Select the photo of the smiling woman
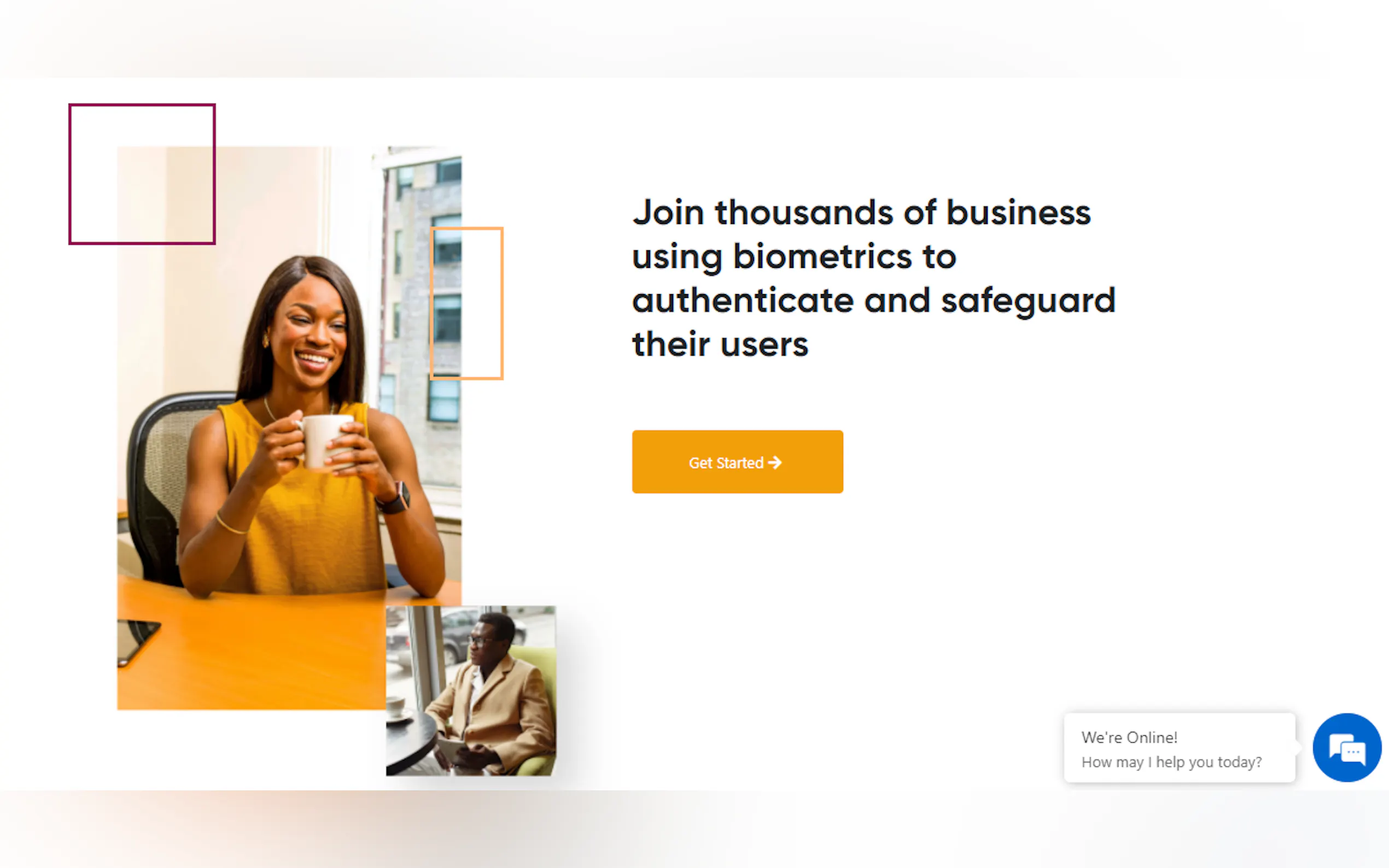This screenshot has height=868, width=1389. coord(289,427)
